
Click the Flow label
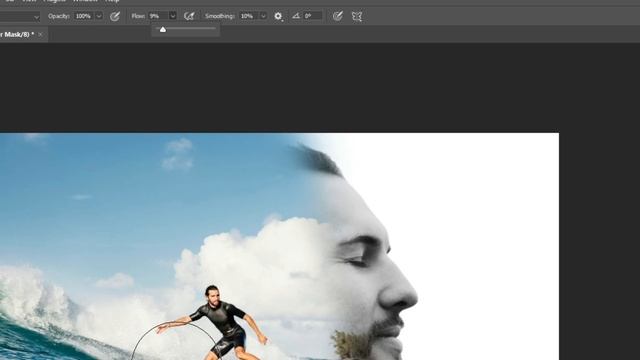pyautogui.click(x=138, y=16)
